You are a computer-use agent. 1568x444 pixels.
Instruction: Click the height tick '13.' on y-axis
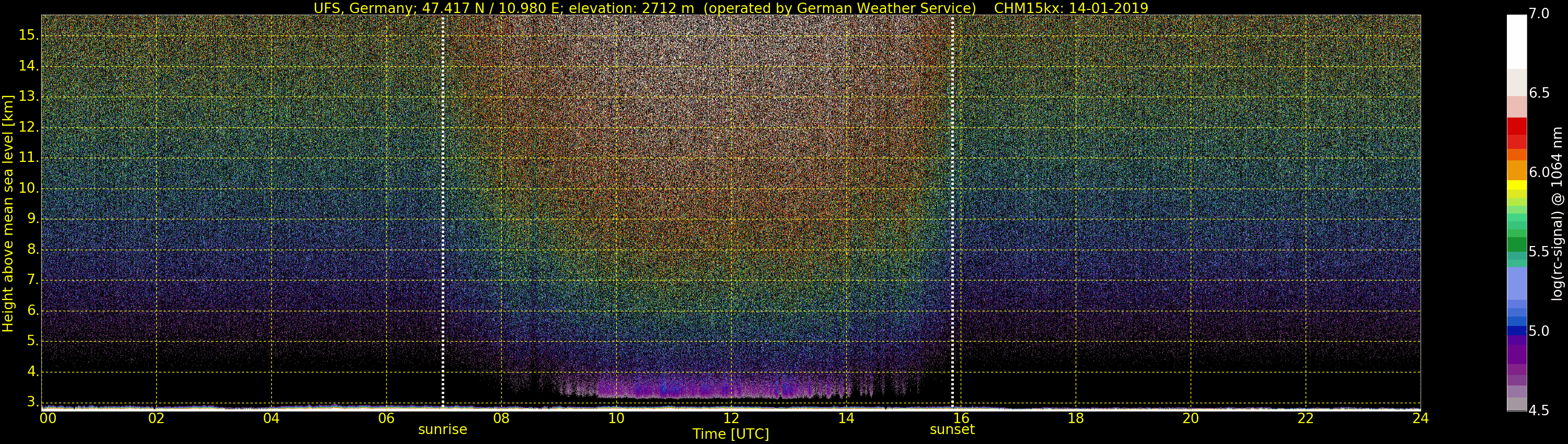coord(29,97)
